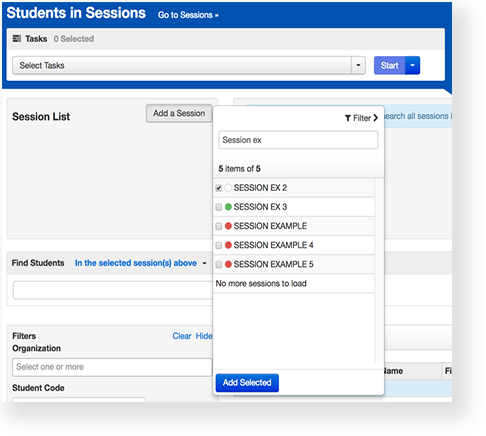Check the SESSION EXAMPLE 4 checkbox
This screenshot has height=436, width=486.
(x=219, y=245)
